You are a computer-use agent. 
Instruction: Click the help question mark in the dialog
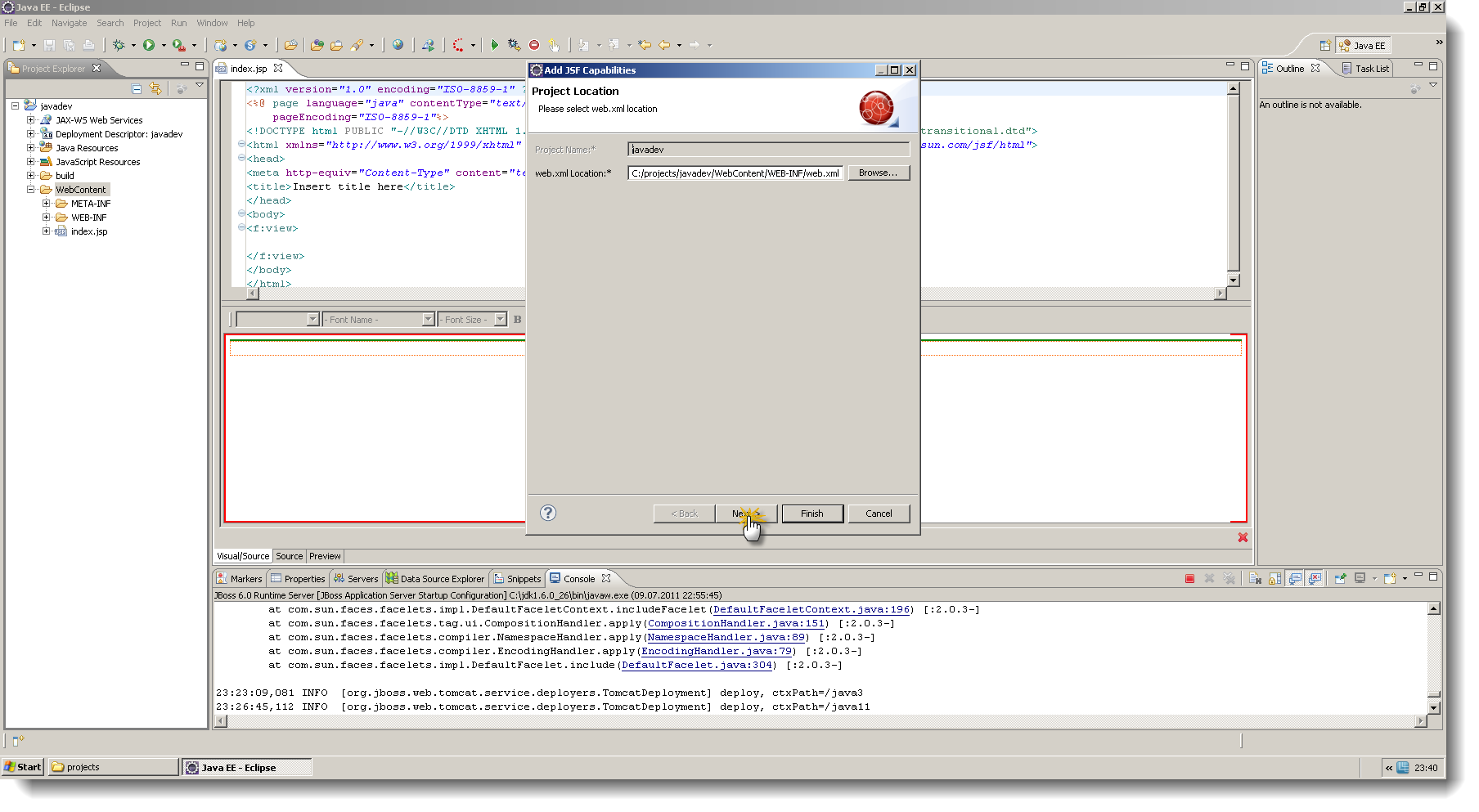pyautogui.click(x=547, y=513)
